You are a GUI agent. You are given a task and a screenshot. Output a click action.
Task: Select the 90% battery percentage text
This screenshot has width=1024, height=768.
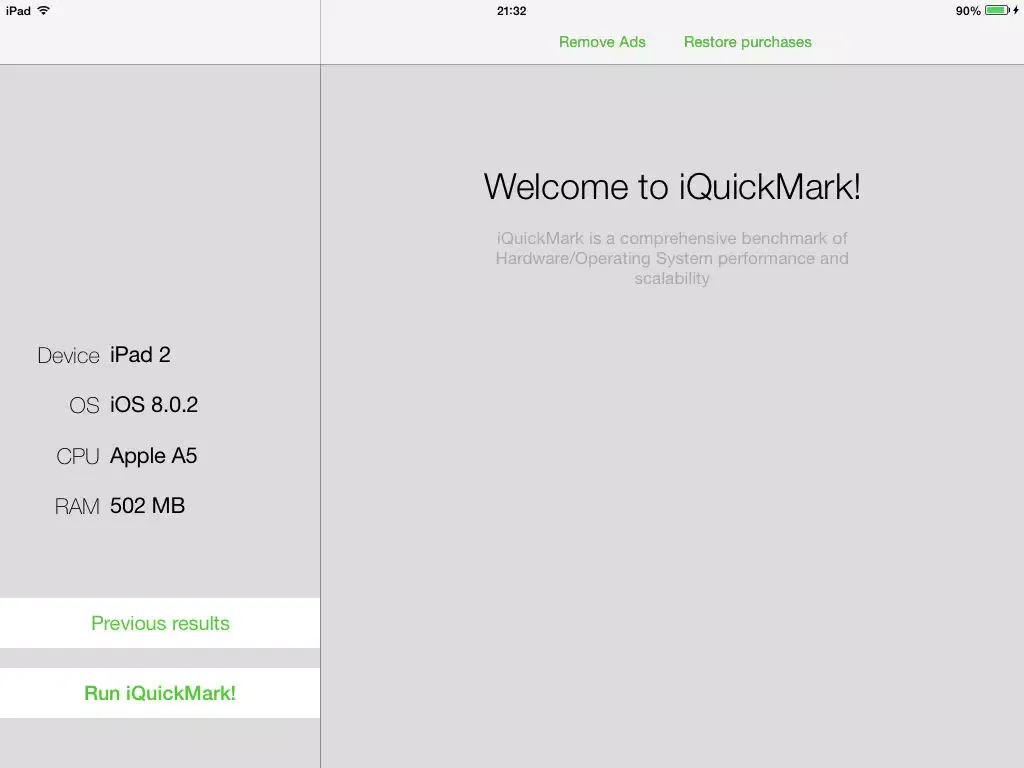[968, 11]
